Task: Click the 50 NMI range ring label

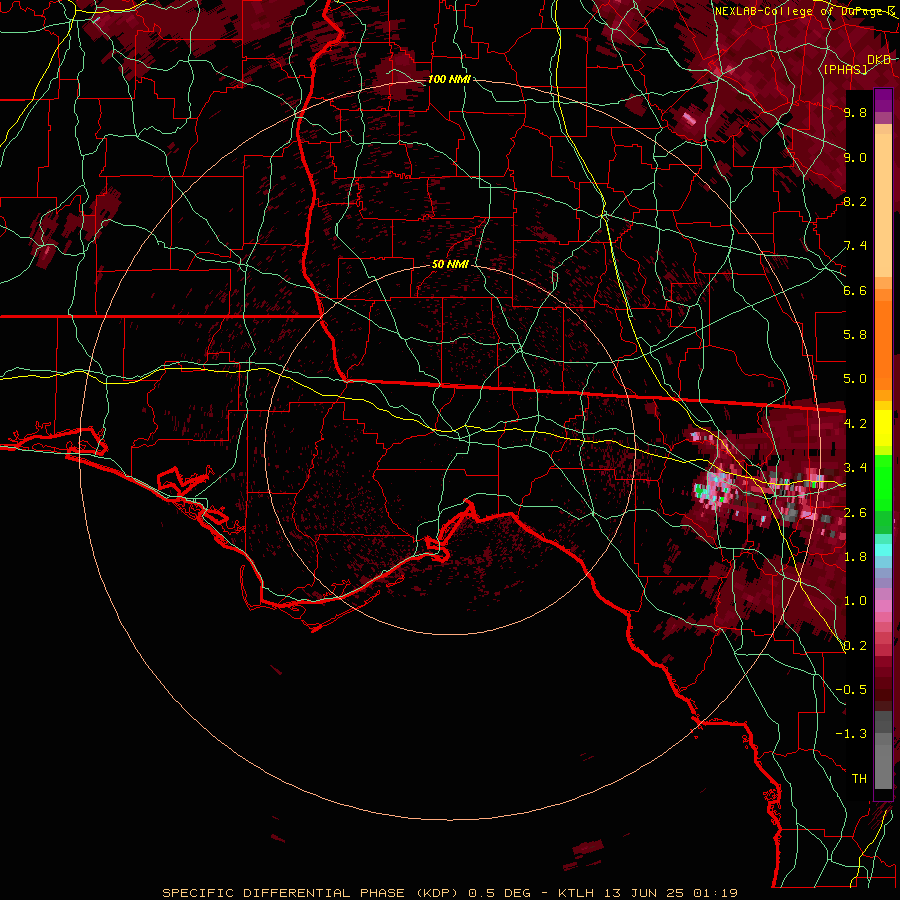Action: point(450,265)
